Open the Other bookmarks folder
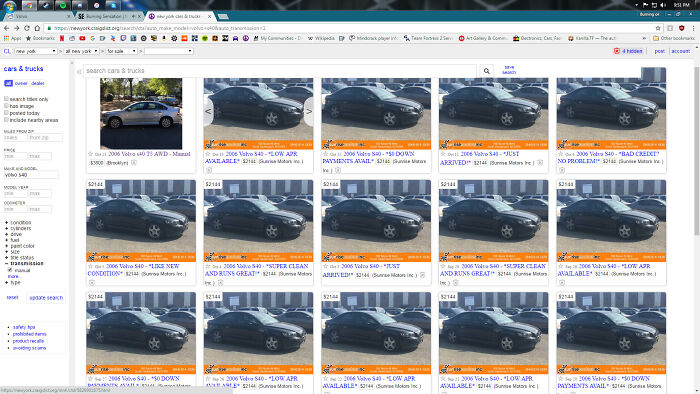Image resolution: width=700 pixels, height=394 pixels. coord(674,38)
